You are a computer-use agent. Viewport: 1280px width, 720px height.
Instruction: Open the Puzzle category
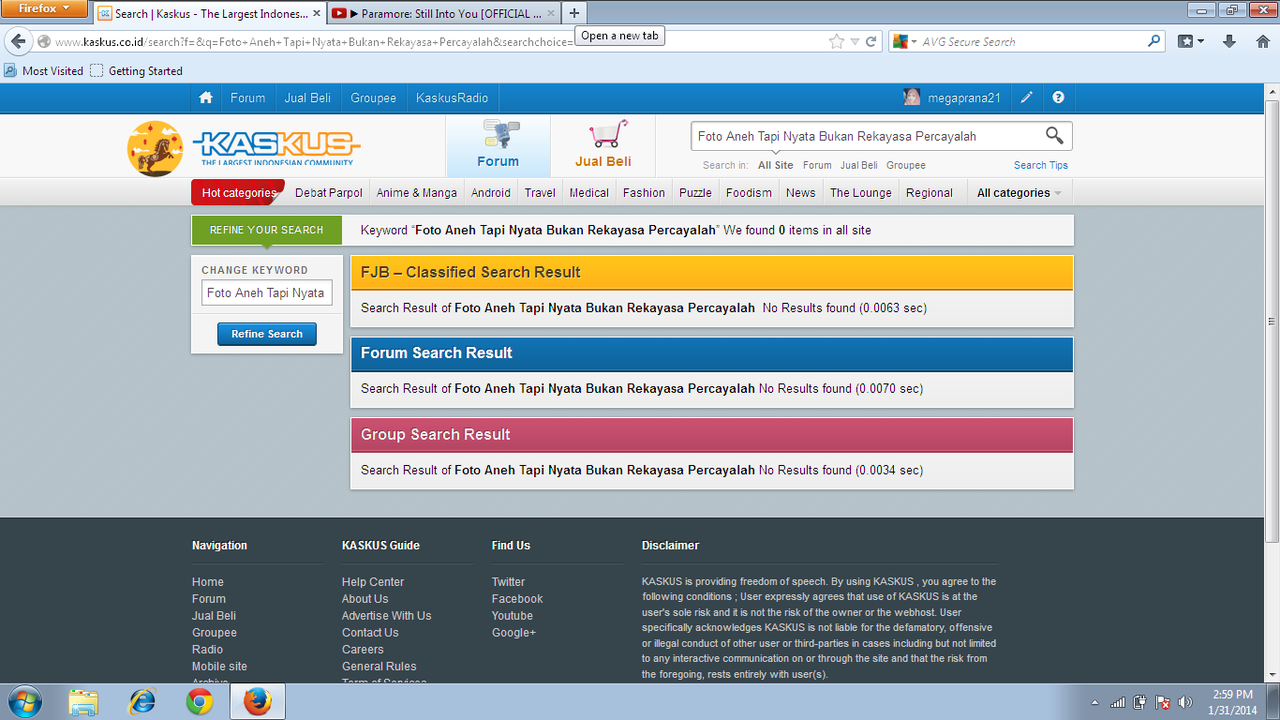[695, 193]
